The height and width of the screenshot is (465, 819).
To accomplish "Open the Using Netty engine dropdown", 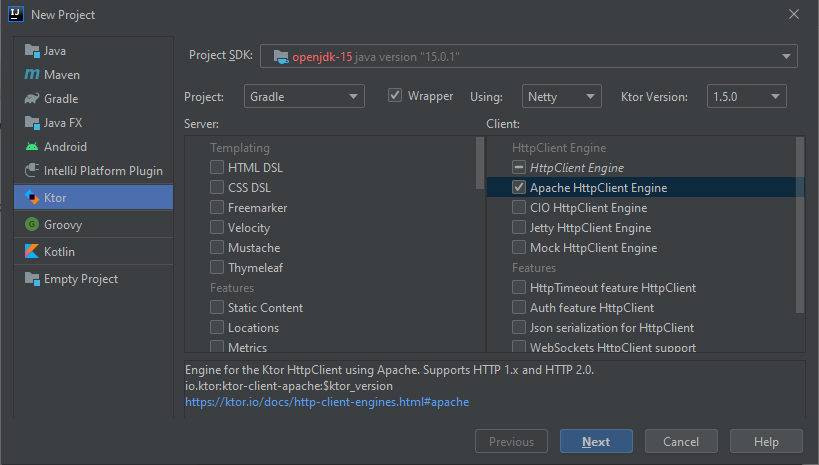I will click(x=561, y=96).
